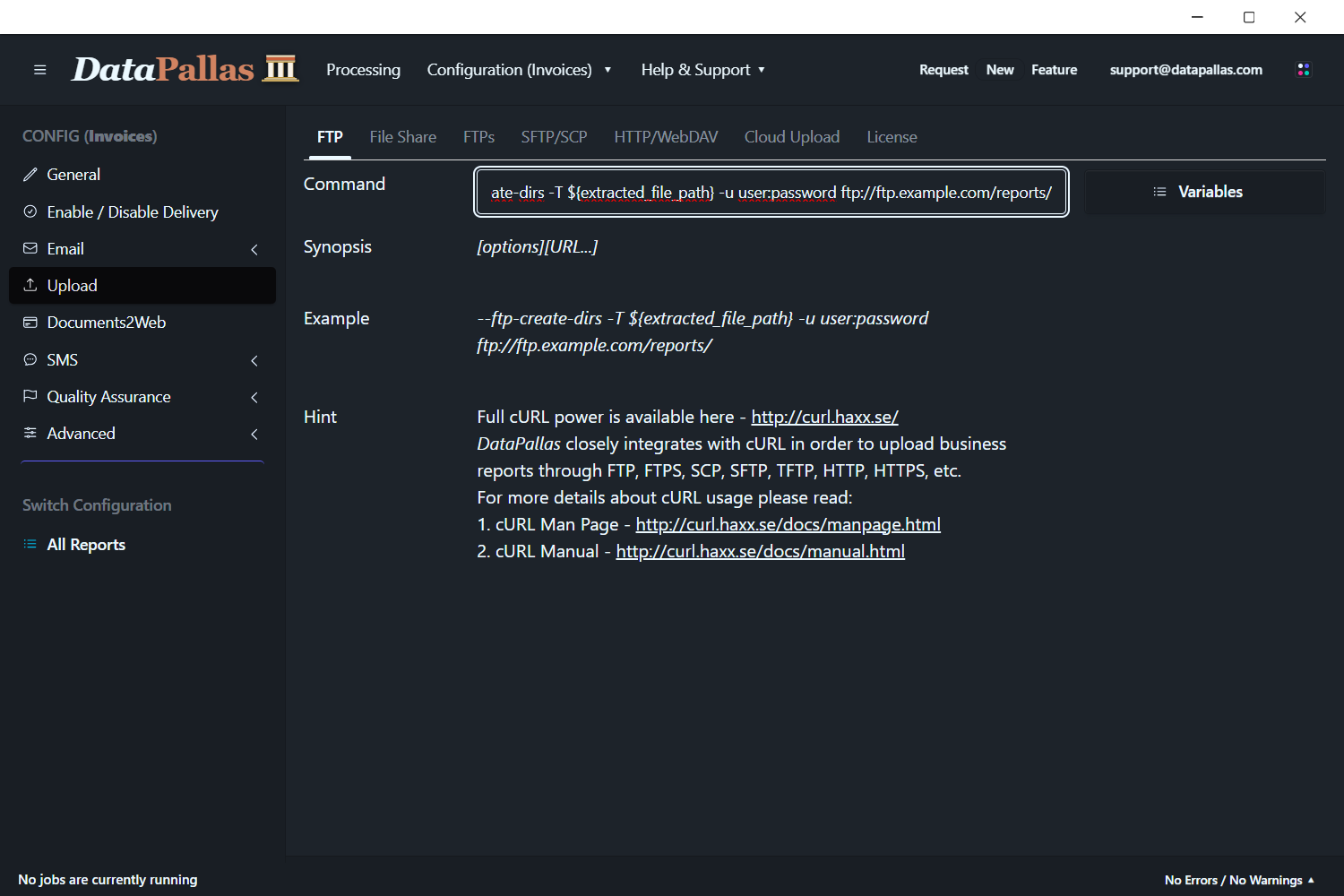This screenshot has height=896, width=1344.
Task: Click the sliders icon beside Advanced
Action: tap(30, 433)
